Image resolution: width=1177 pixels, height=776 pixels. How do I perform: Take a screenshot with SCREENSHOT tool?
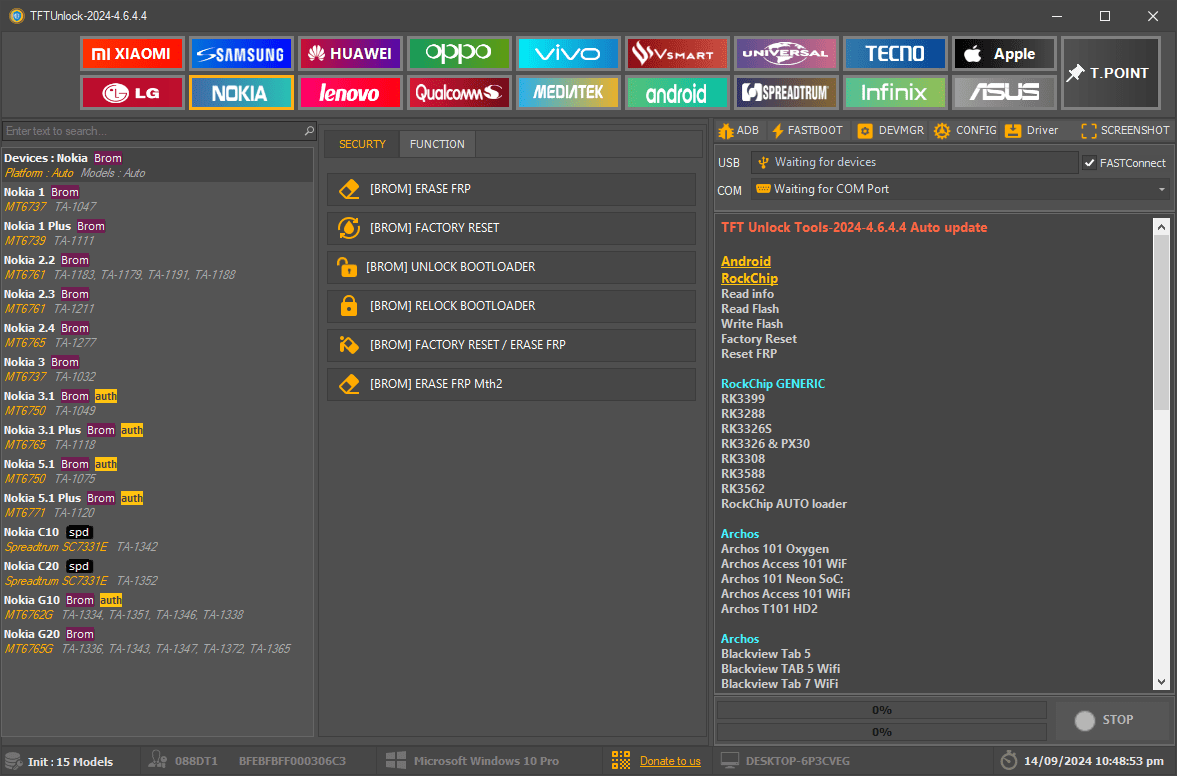(1125, 130)
